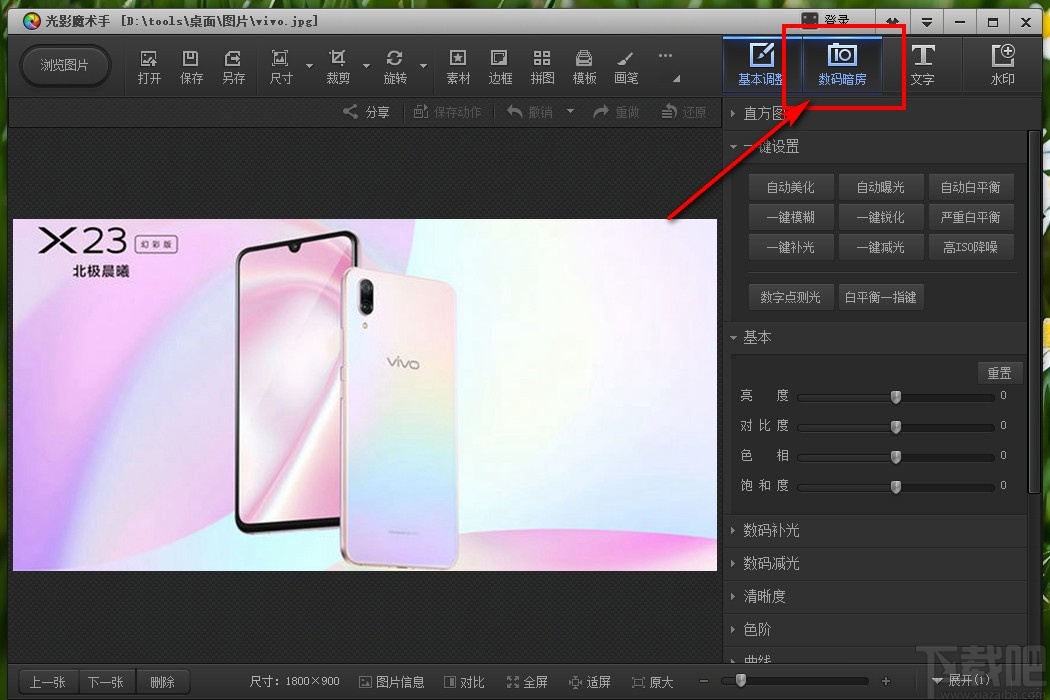Screen dimensions: 1050x700
Task: Click the 自动白平衡 button
Action: 970,187
